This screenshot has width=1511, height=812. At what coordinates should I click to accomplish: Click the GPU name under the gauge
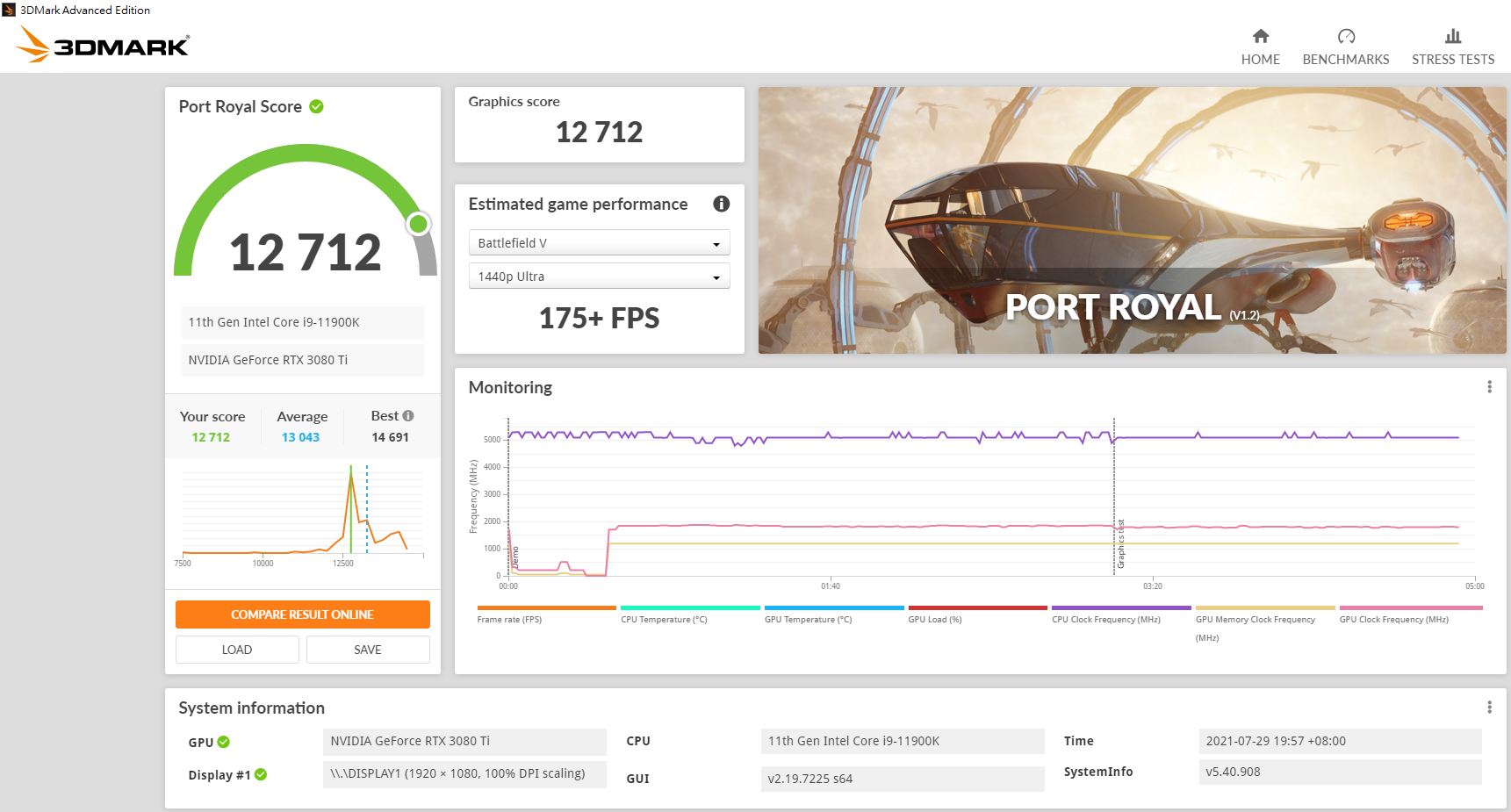(303, 360)
